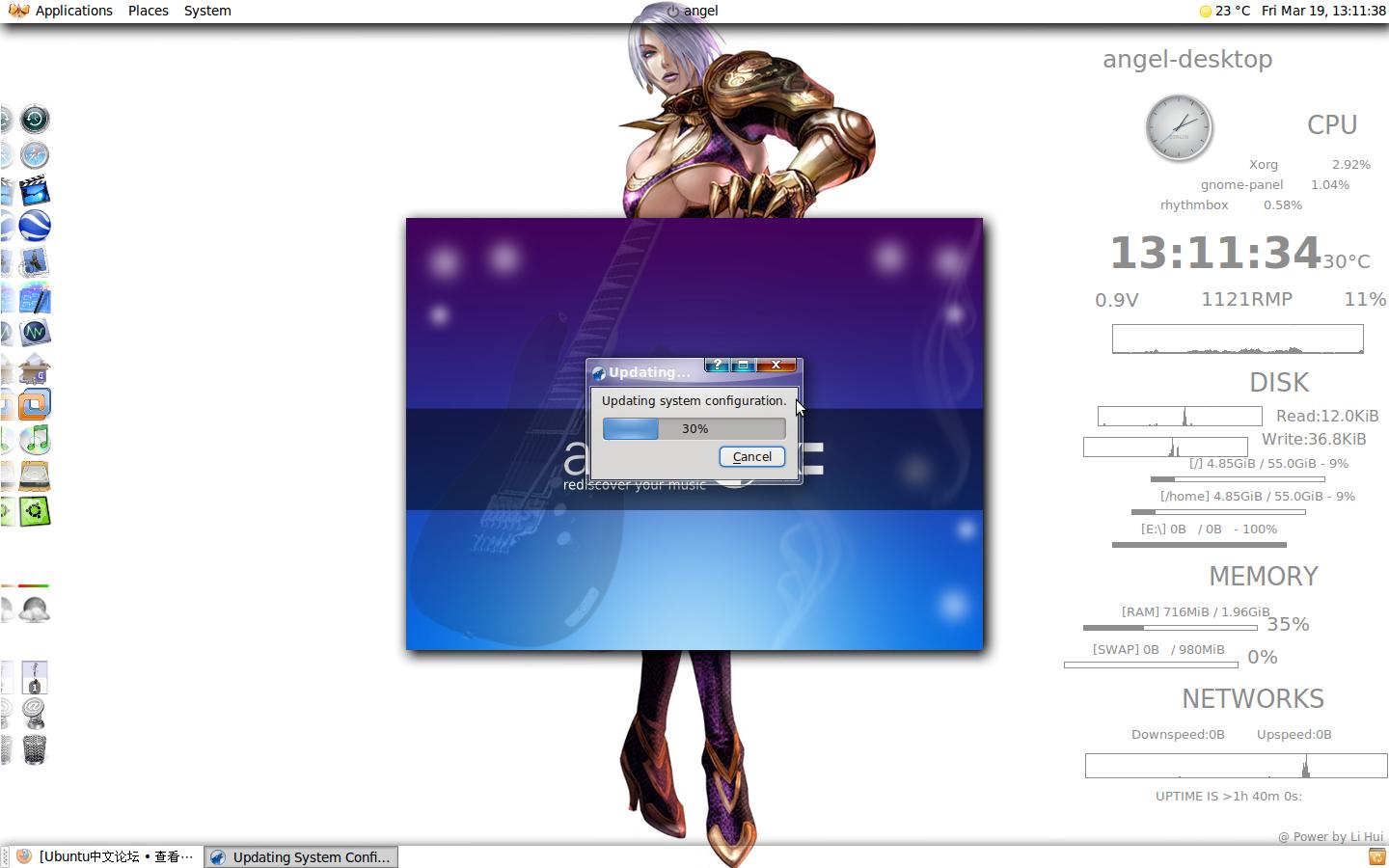Switch to Ubuntu forum Firefox taskbar window
This screenshot has height=868, width=1389.
point(105,856)
